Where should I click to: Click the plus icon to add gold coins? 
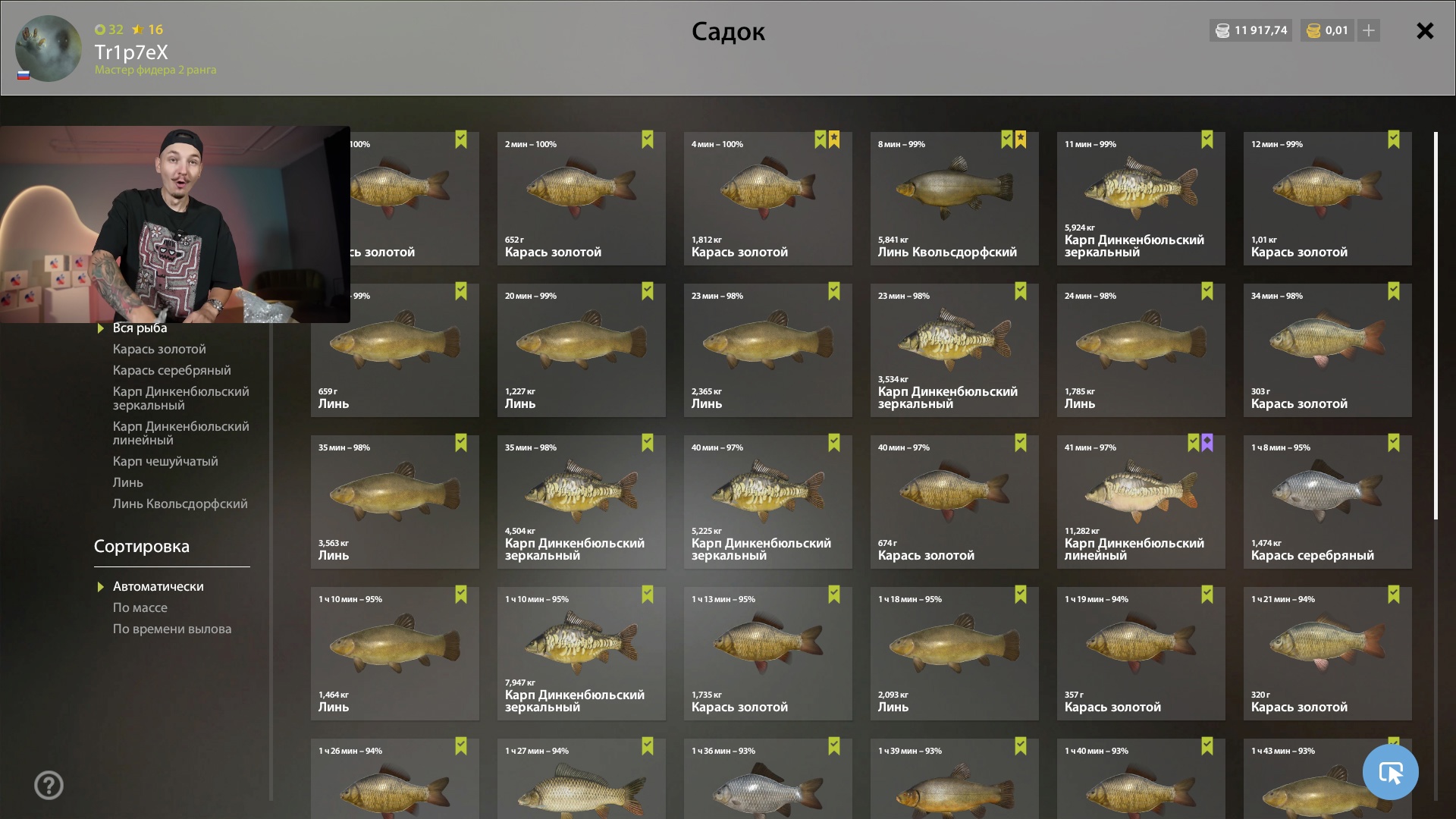coord(1368,30)
